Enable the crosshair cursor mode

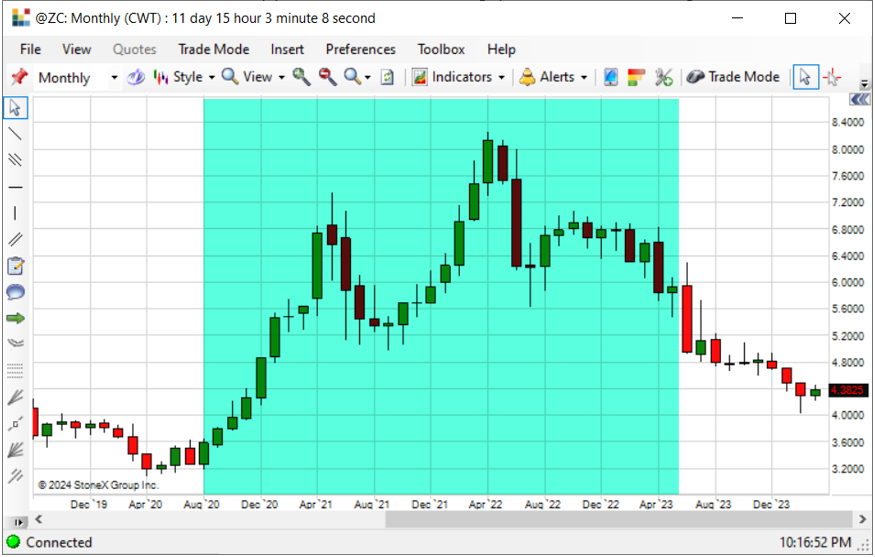click(x=833, y=77)
